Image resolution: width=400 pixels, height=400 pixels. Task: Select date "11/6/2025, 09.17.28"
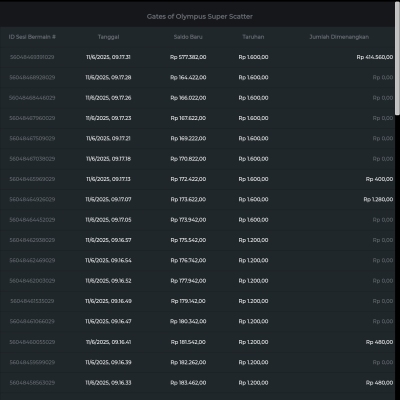click(108, 78)
